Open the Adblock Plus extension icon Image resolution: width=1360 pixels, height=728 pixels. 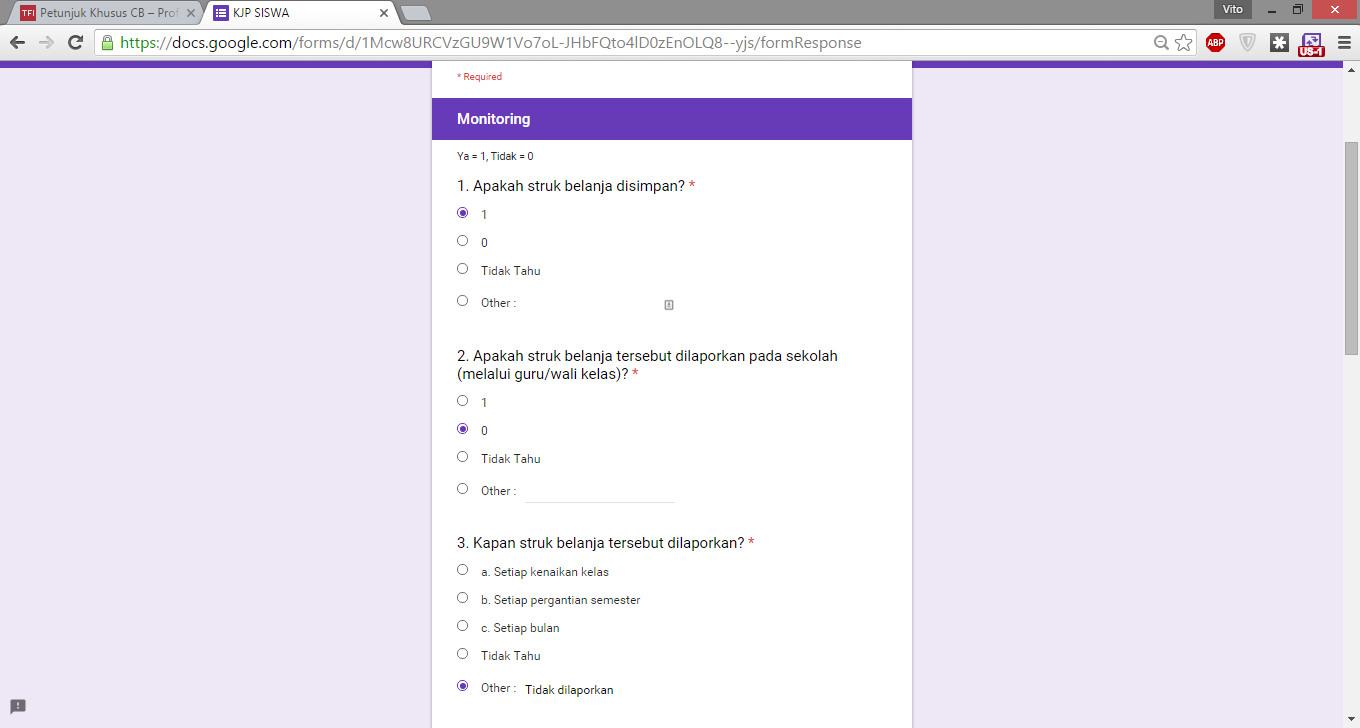point(1215,43)
